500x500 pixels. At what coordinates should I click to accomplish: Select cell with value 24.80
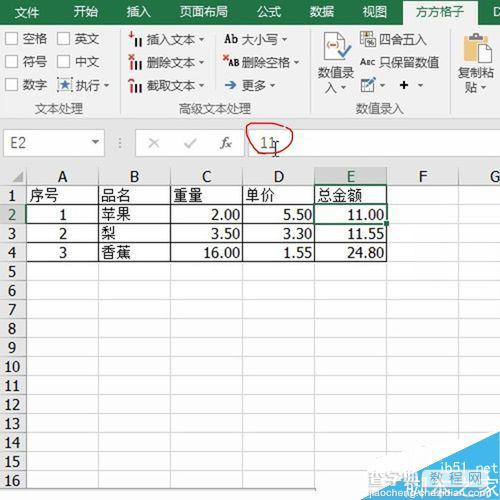[350, 252]
